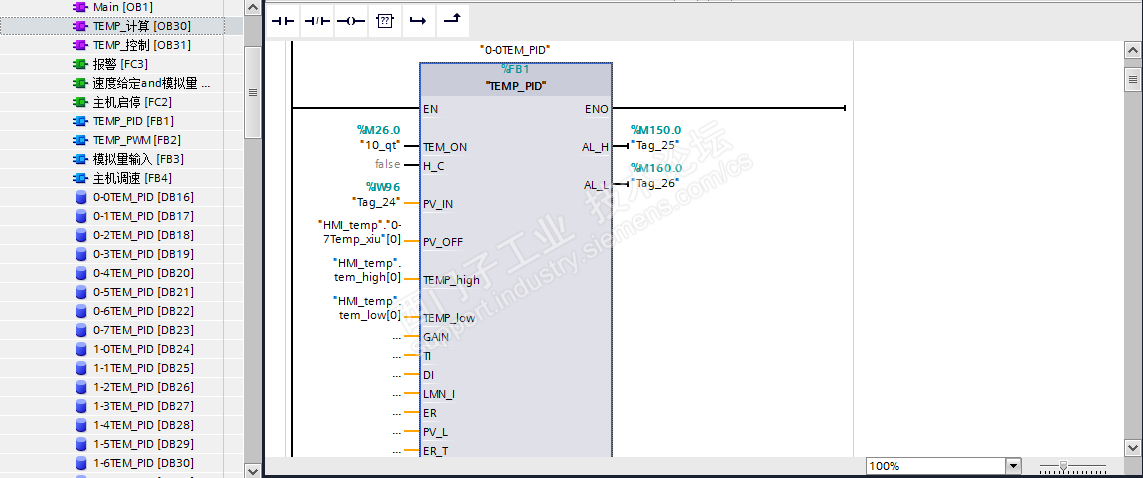Click the empty GAIN input placeholder
Screen dimensions: 1143x478
[397, 337]
